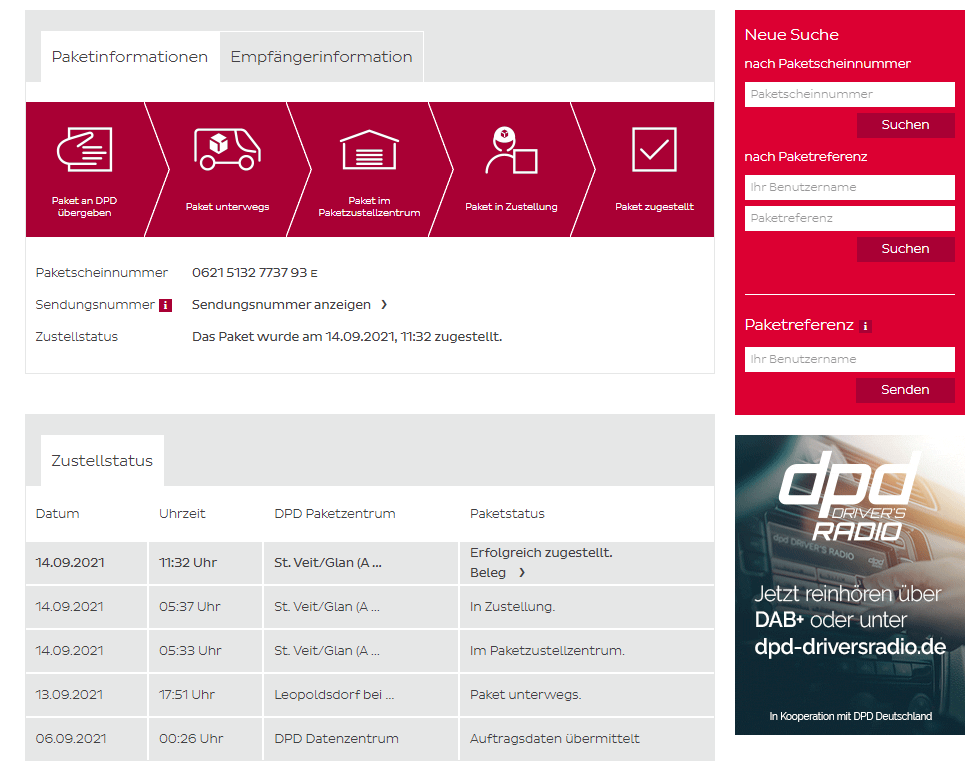
Task: Focus Benutzername field under 'nach Paketreferenz'
Action: pyautogui.click(x=849, y=187)
